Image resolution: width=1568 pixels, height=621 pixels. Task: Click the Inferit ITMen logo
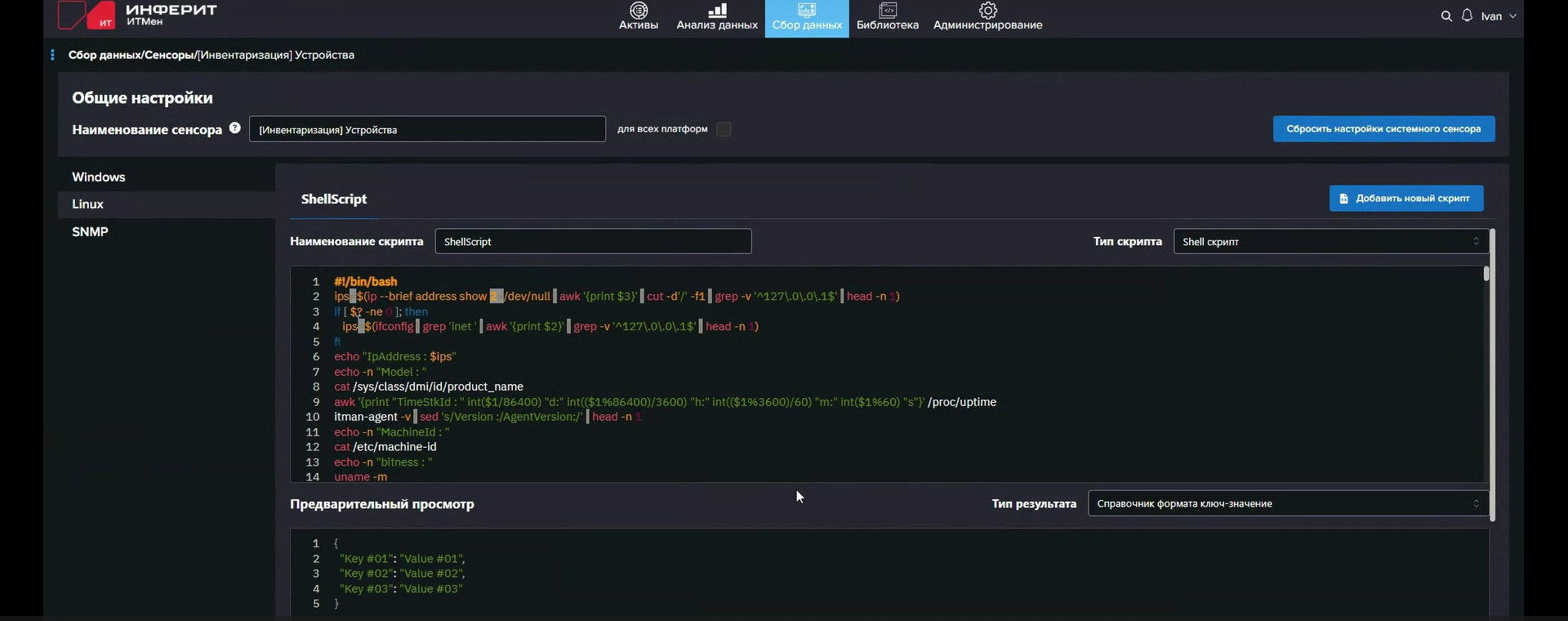(137, 15)
